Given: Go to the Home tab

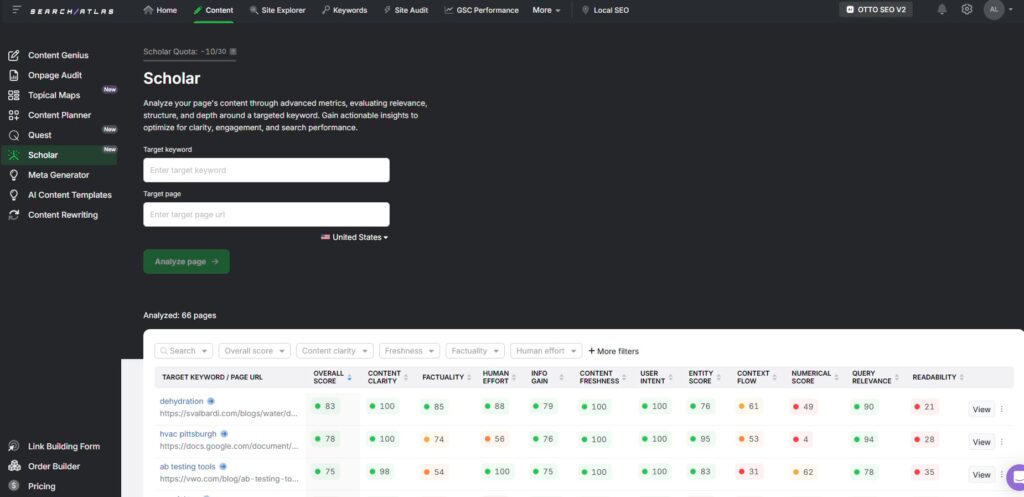Looking at the screenshot, I should (160, 10).
